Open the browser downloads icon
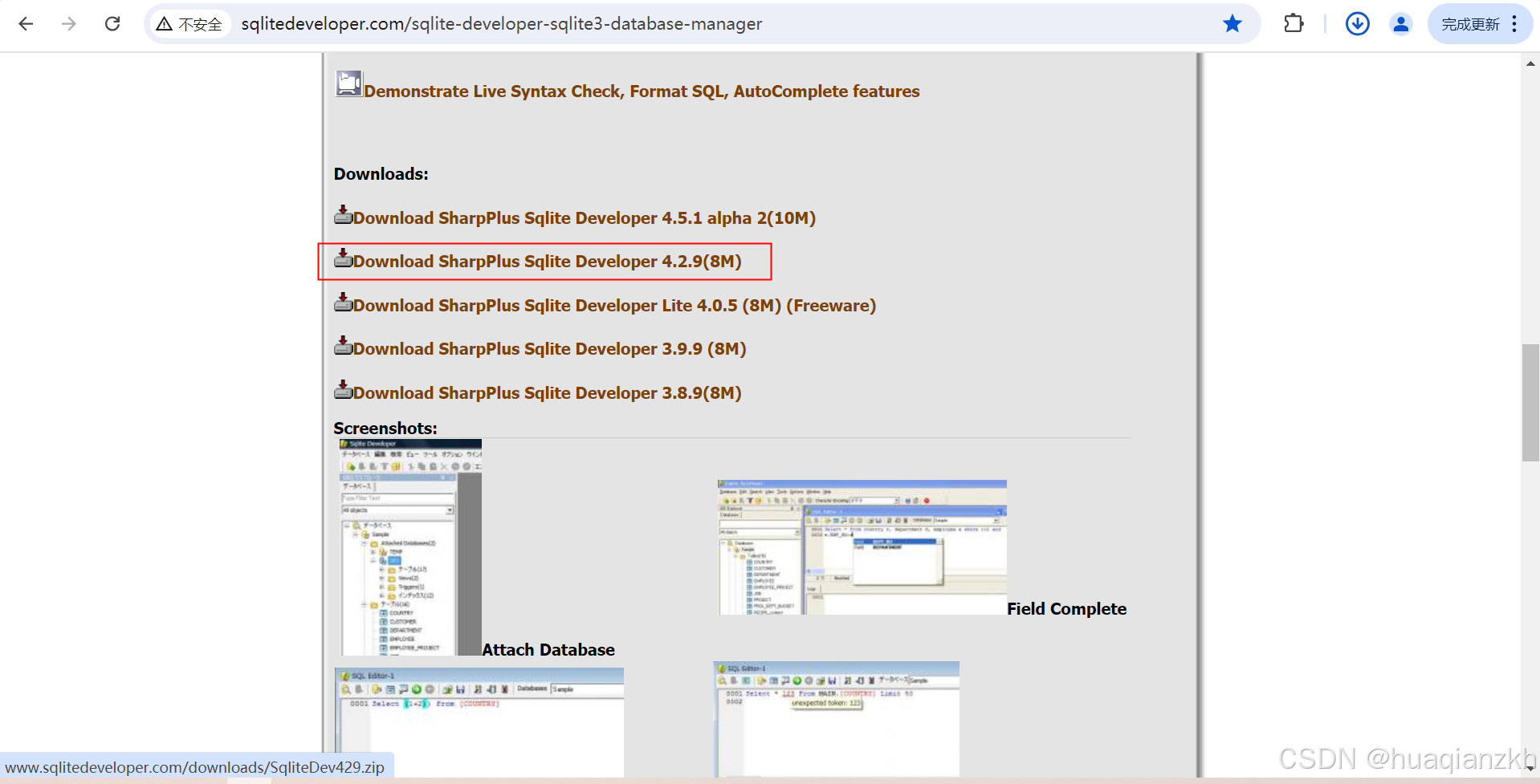Screen dimensions: 1540x784 coord(1358,24)
